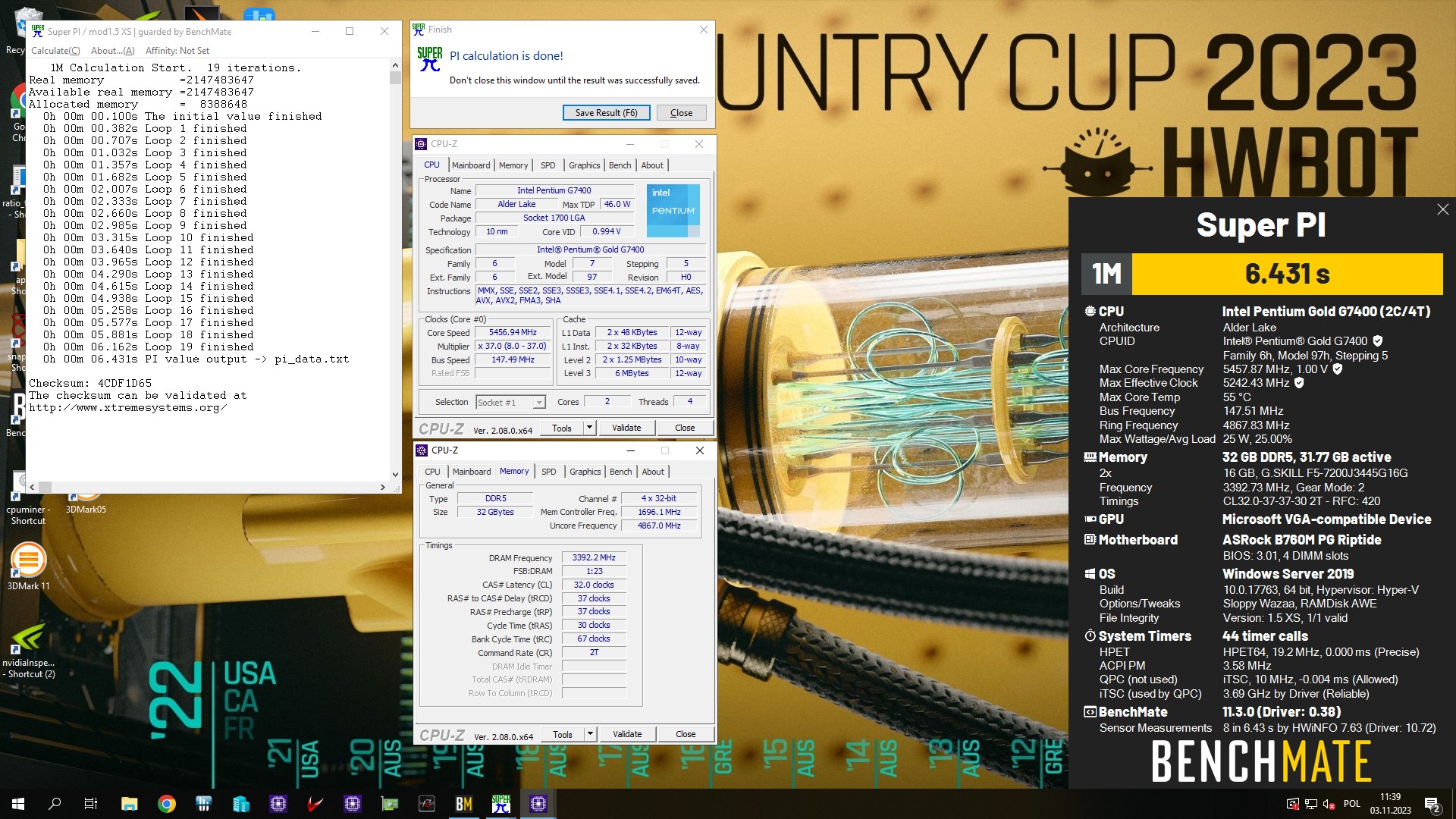This screenshot has width=1456, height=819.
Task: Launch Chrome from the taskbar
Action: click(166, 804)
